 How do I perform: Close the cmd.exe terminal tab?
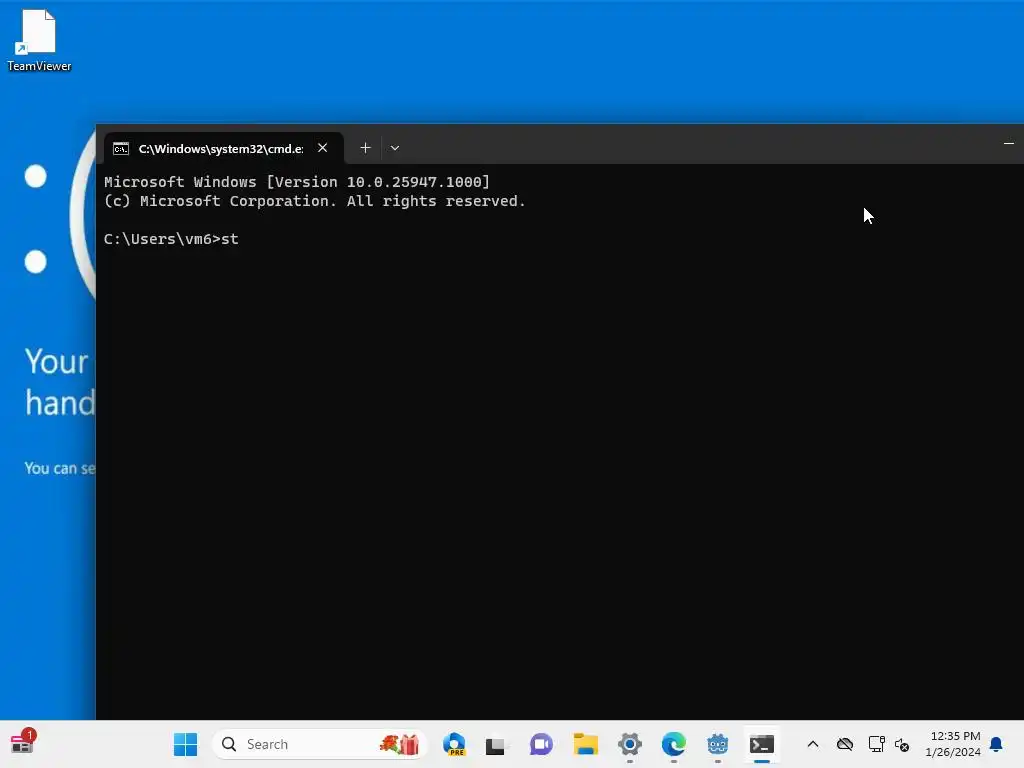[x=323, y=148]
